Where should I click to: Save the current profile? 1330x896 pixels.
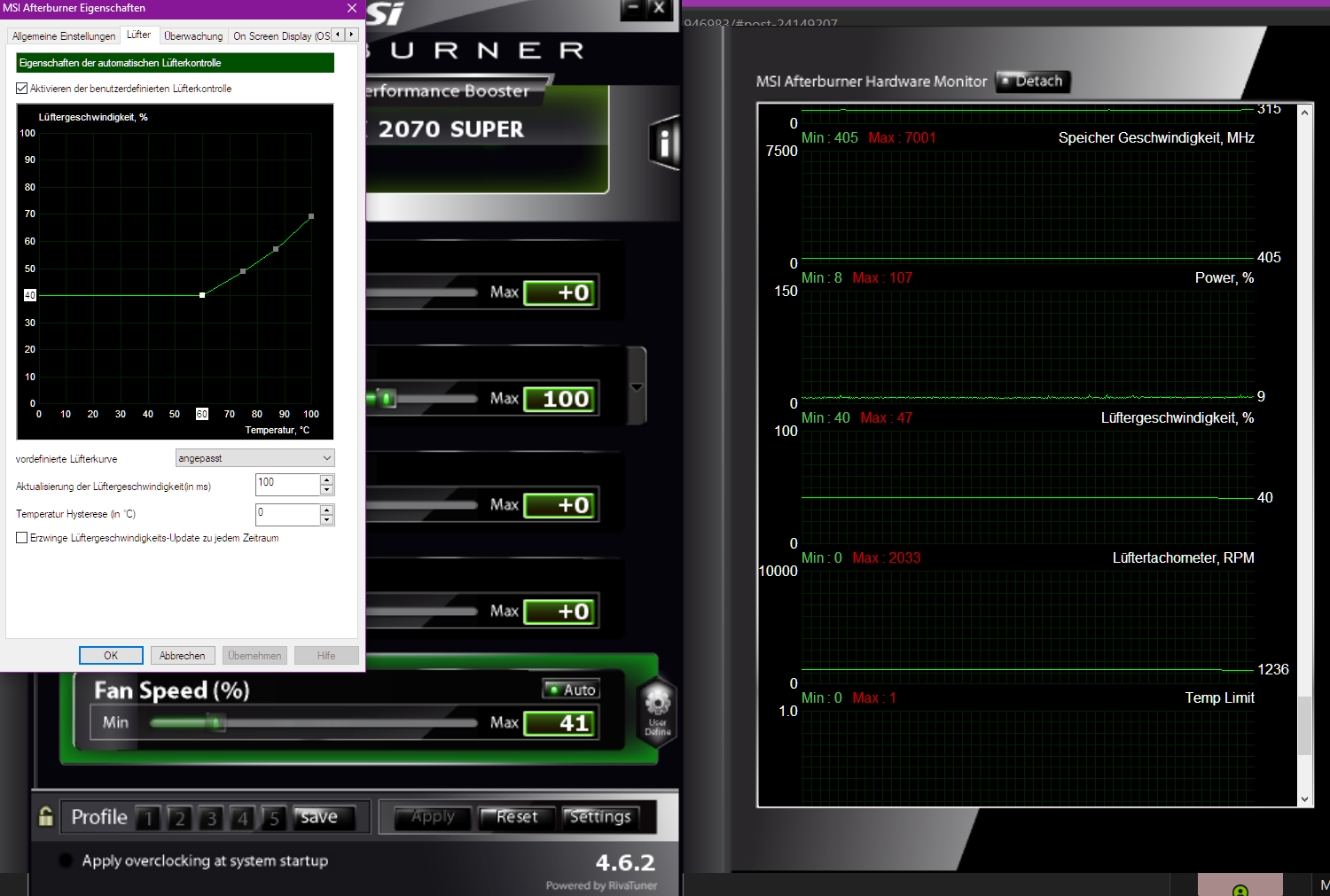click(x=324, y=817)
